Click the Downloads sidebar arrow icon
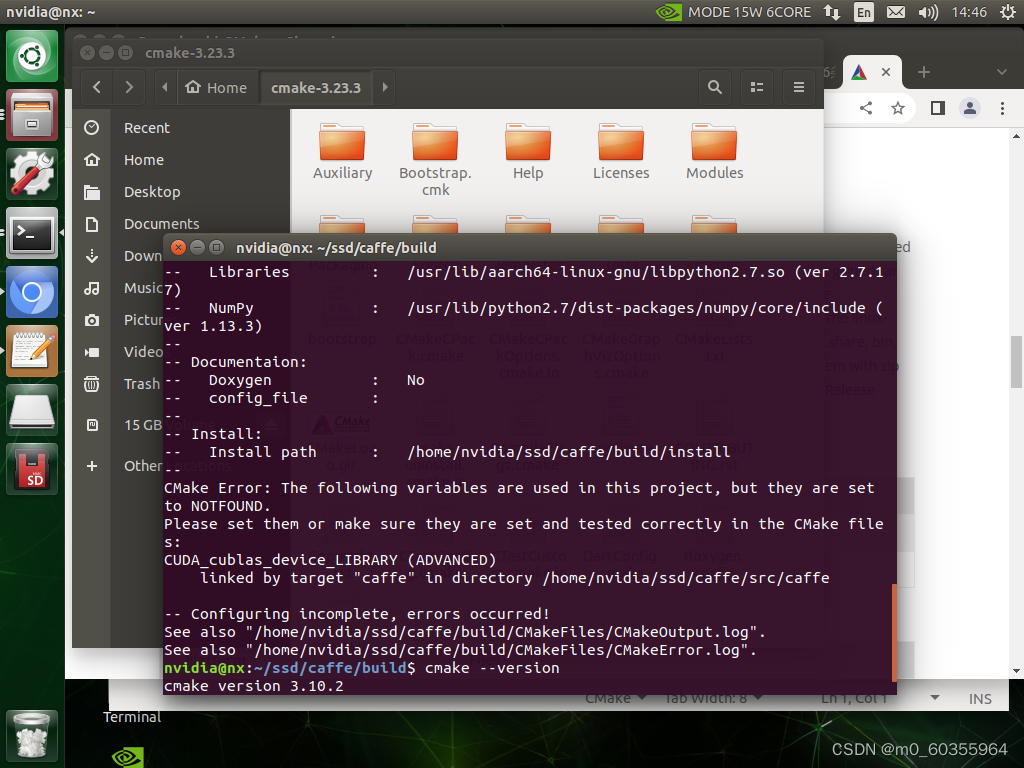This screenshot has height=768, width=1024. [x=92, y=256]
